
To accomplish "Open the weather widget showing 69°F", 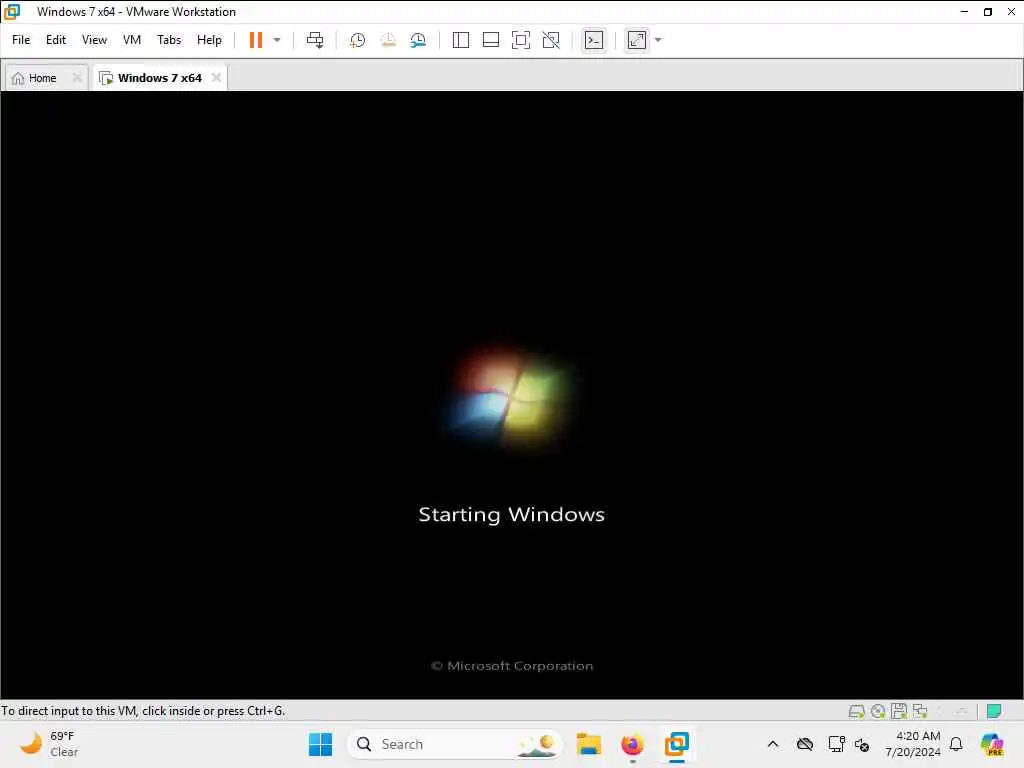I will (x=48, y=744).
